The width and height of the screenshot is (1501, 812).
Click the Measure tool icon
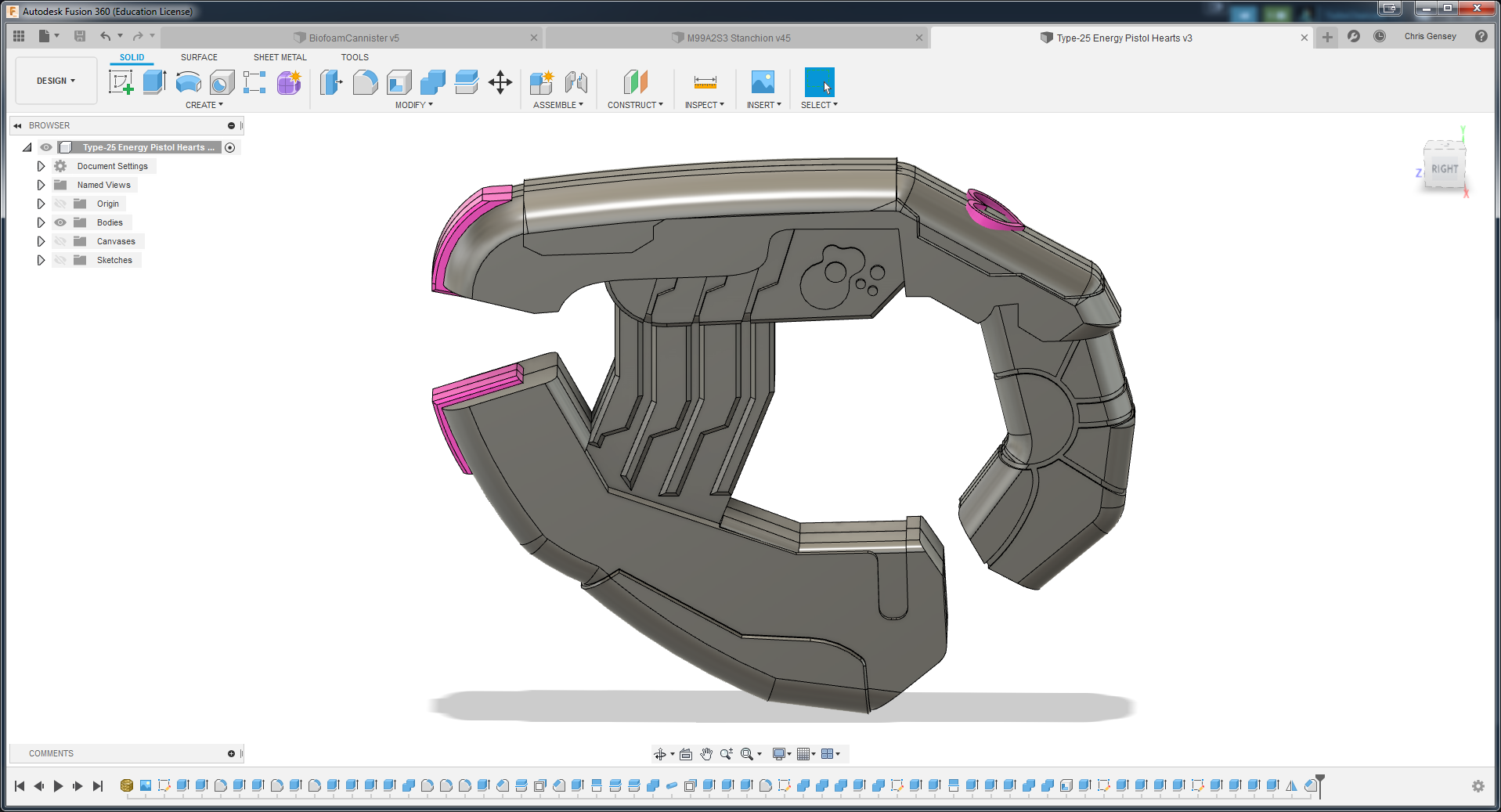pyautogui.click(x=705, y=82)
